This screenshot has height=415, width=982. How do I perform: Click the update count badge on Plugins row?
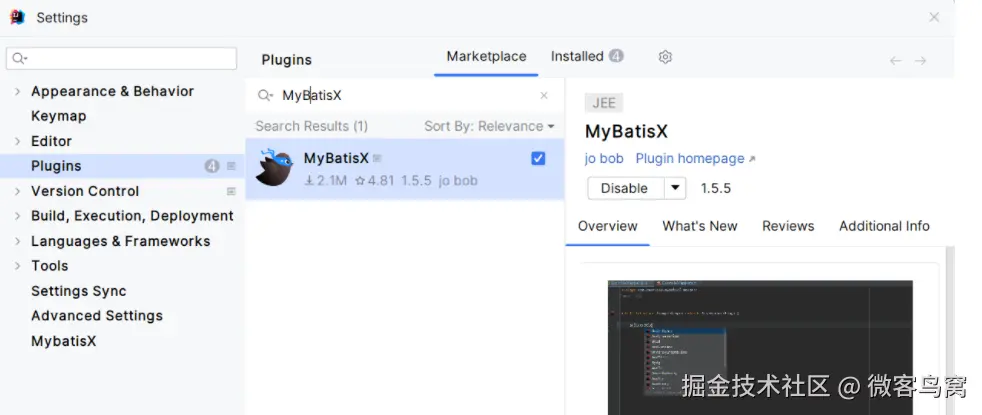[212, 166]
